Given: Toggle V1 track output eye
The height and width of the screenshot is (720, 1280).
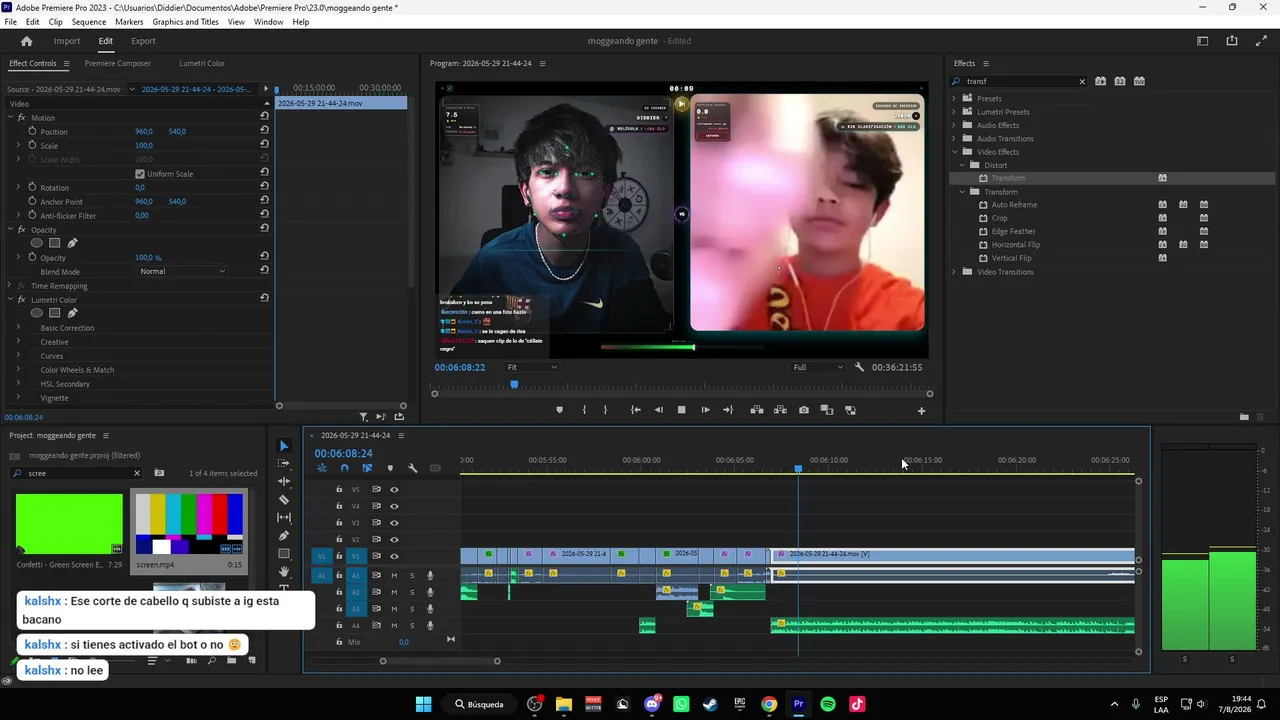Looking at the screenshot, I should tap(394, 556).
